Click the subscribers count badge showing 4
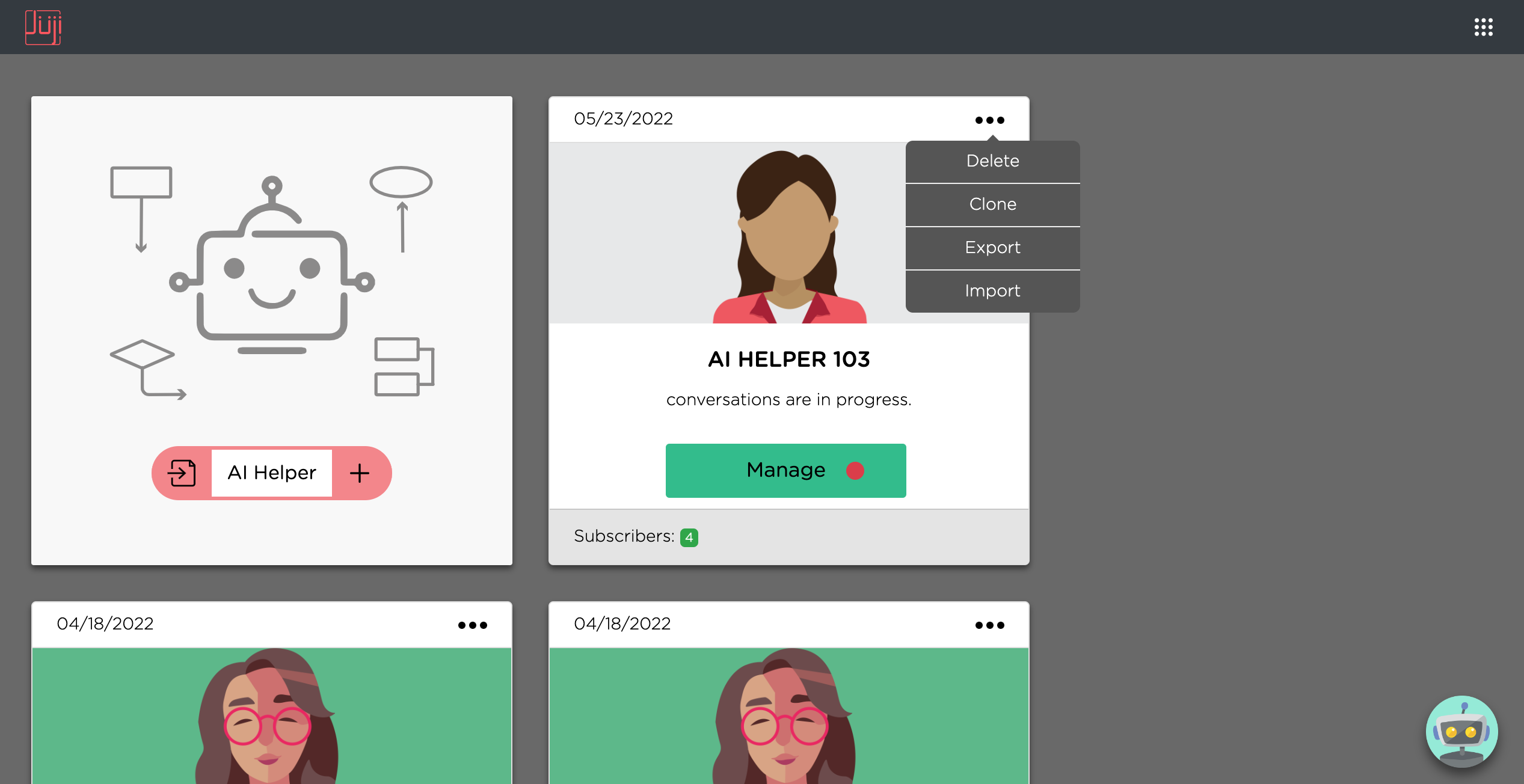The width and height of the screenshot is (1524, 784). pos(689,537)
